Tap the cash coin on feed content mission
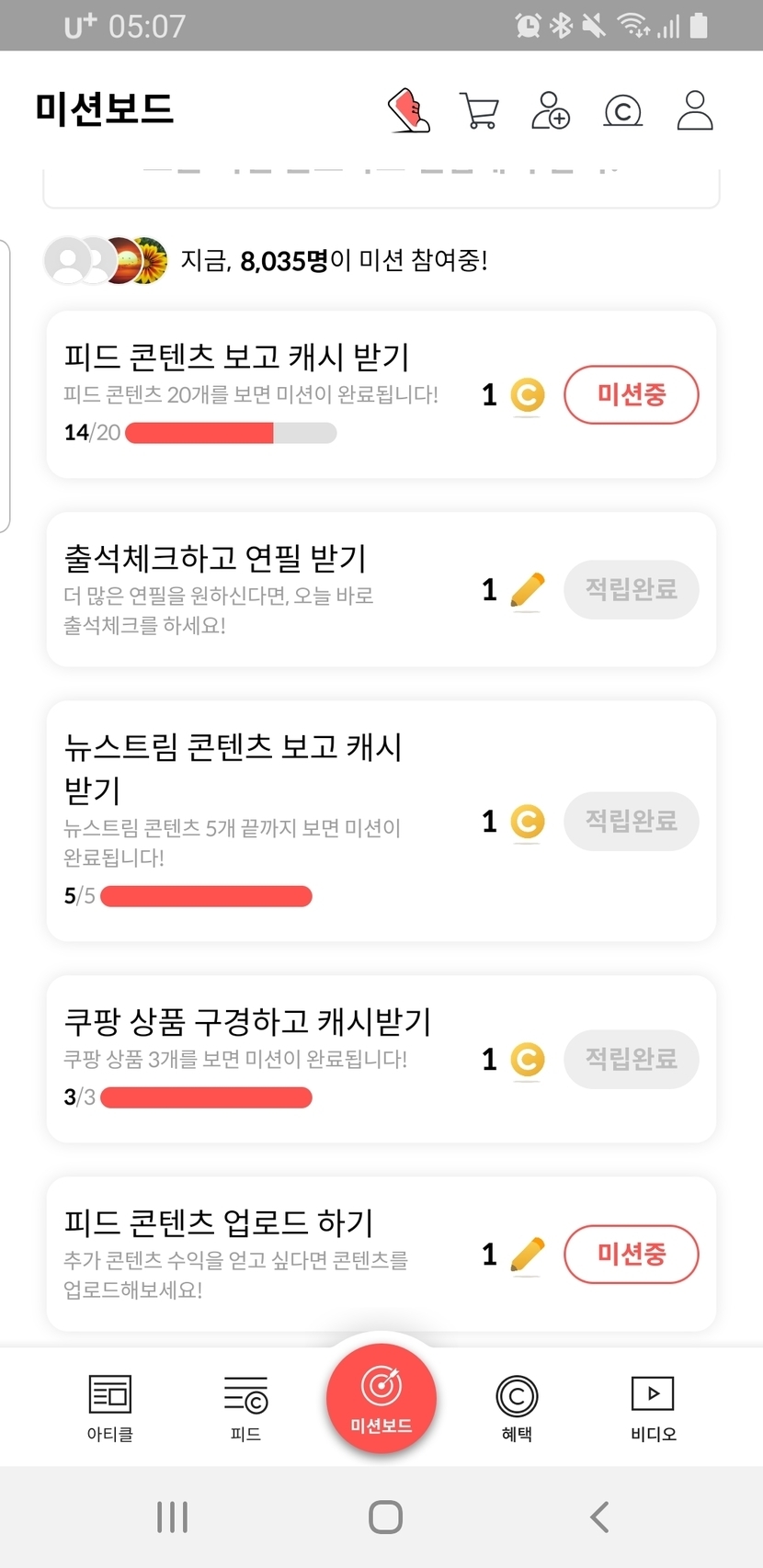 tap(527, 395)
